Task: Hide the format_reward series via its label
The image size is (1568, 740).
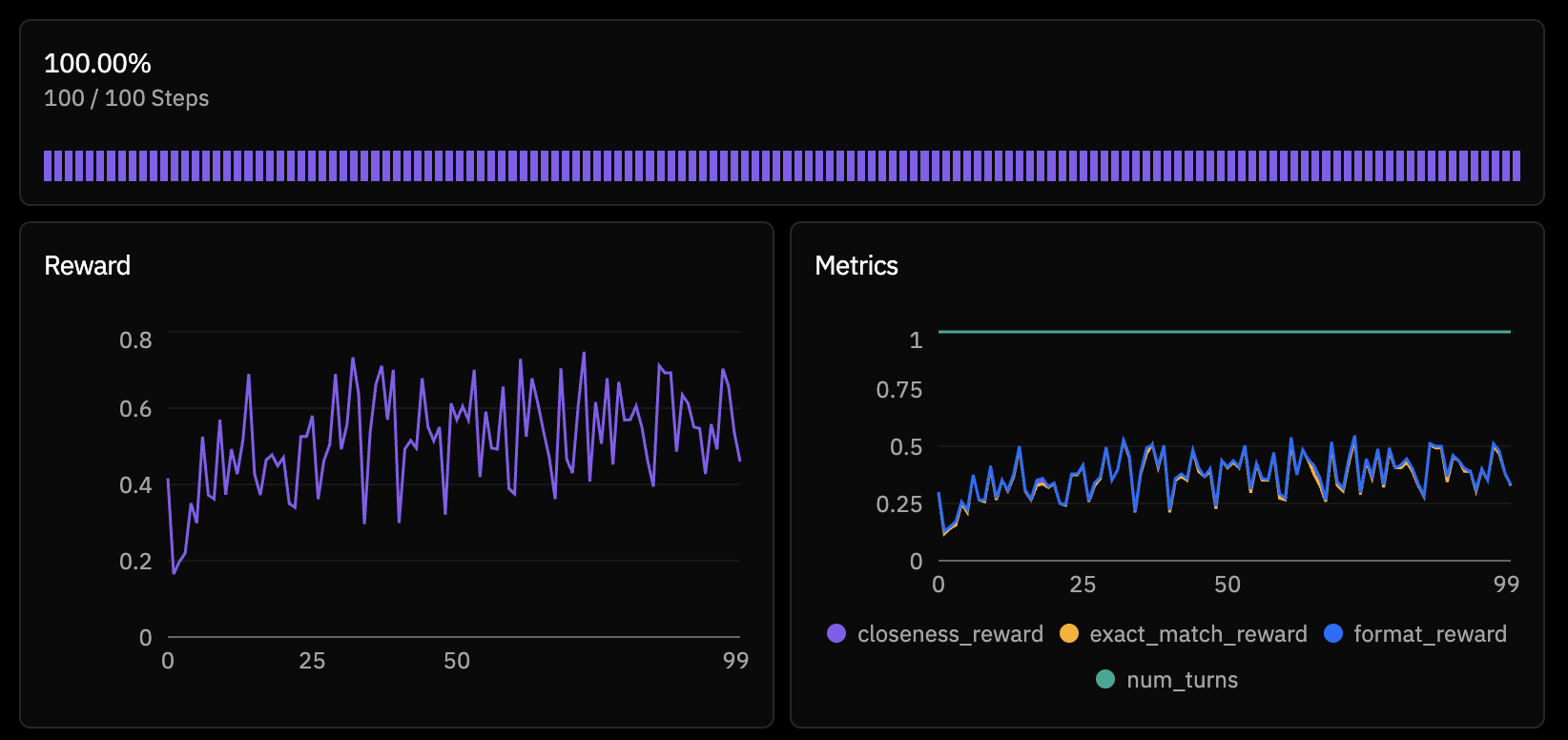Action: [1430, 634]
